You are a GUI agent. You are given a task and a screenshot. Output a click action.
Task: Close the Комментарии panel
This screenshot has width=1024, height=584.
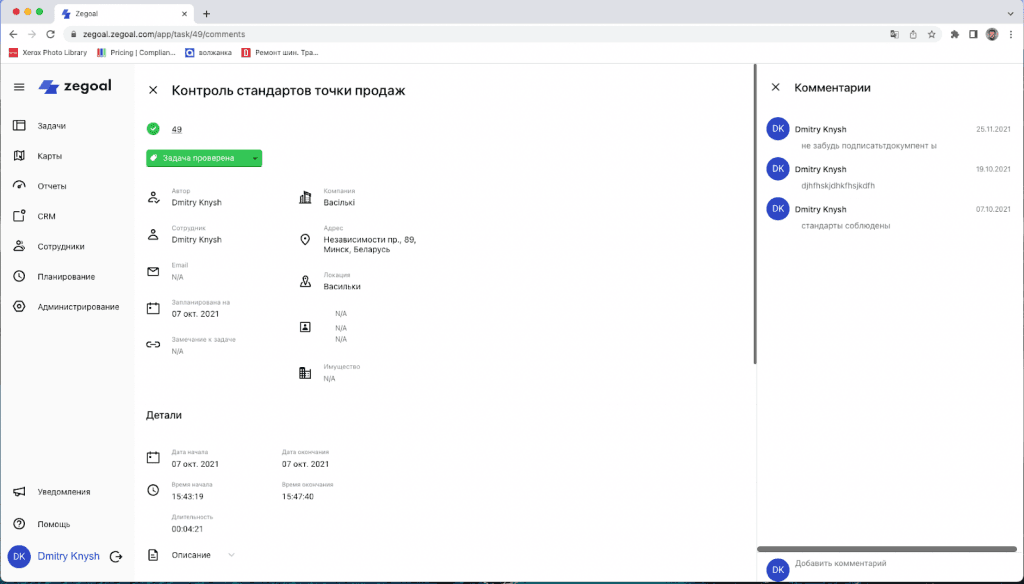[x=775, y=87]
